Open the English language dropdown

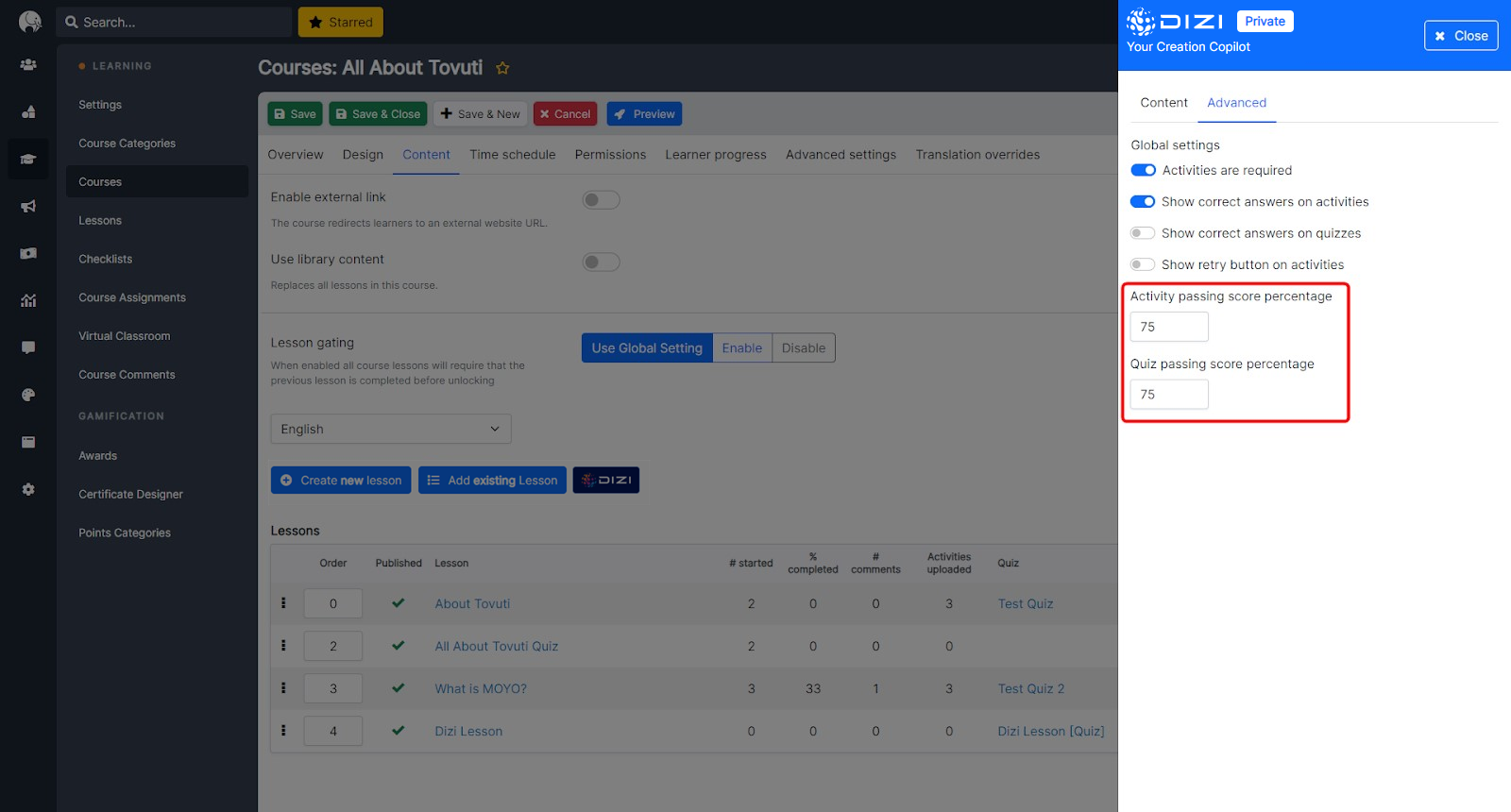point(391,429)
